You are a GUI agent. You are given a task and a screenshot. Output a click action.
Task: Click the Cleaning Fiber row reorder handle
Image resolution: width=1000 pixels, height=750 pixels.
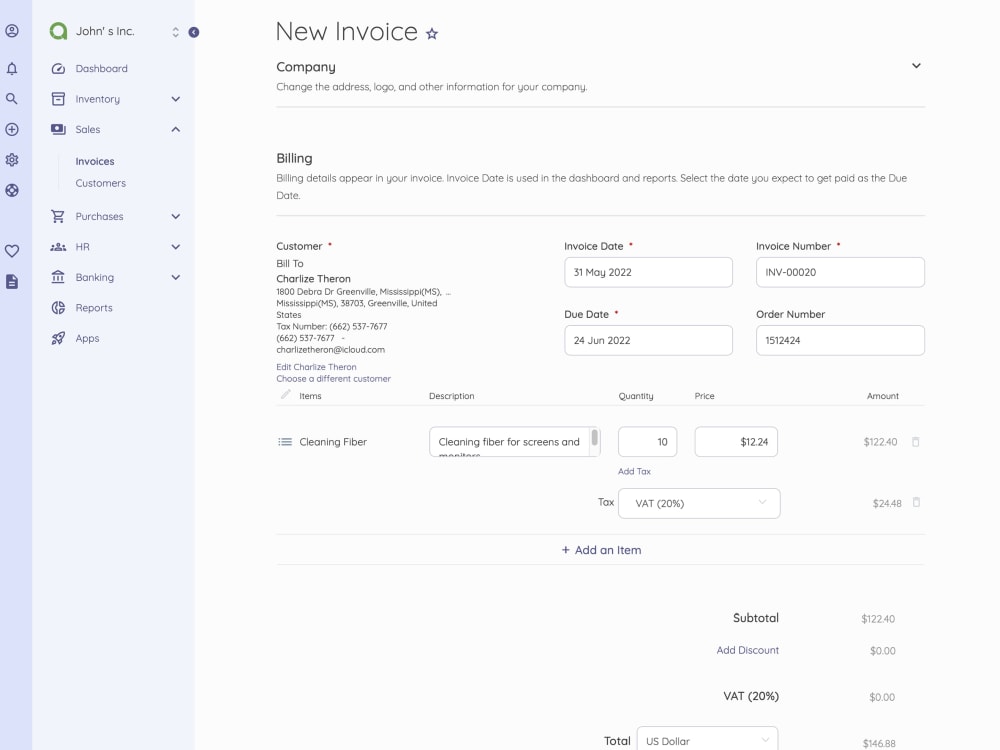[x=285, y=441]
